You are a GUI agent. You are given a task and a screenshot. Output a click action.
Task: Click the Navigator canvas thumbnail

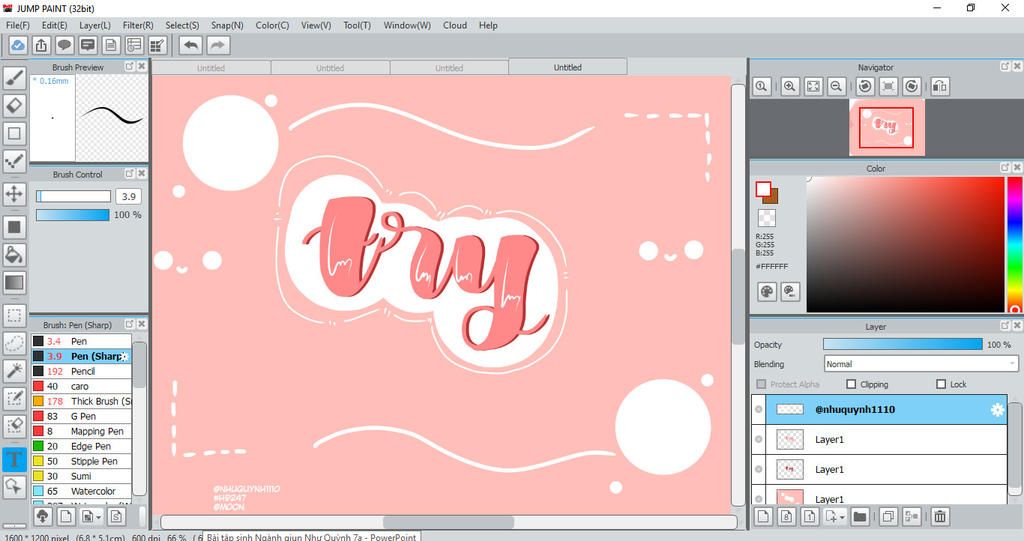point(886,127)
